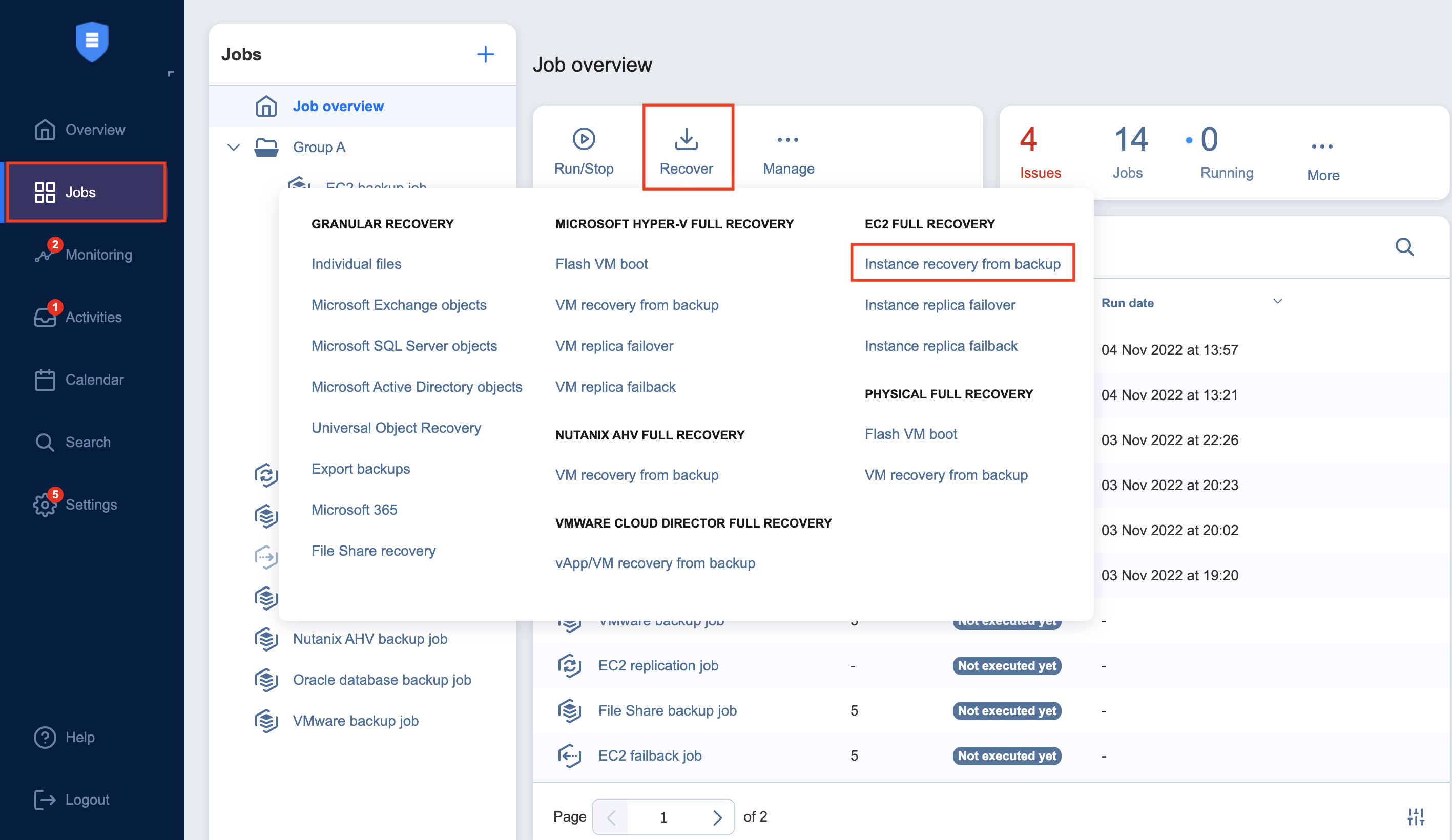Open Help from the sidebar
Image resolution: width=1452 pixels, height=840 pixels.
pos(64,737)
